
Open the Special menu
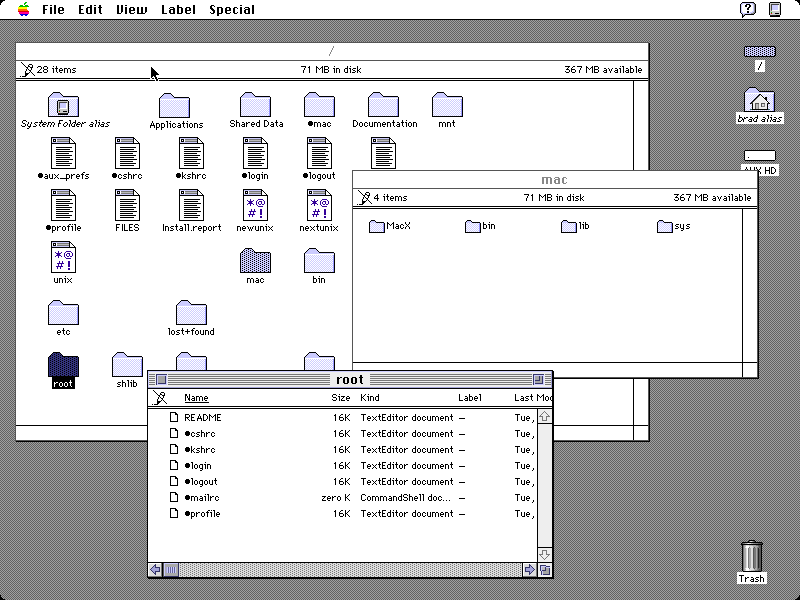232,10
